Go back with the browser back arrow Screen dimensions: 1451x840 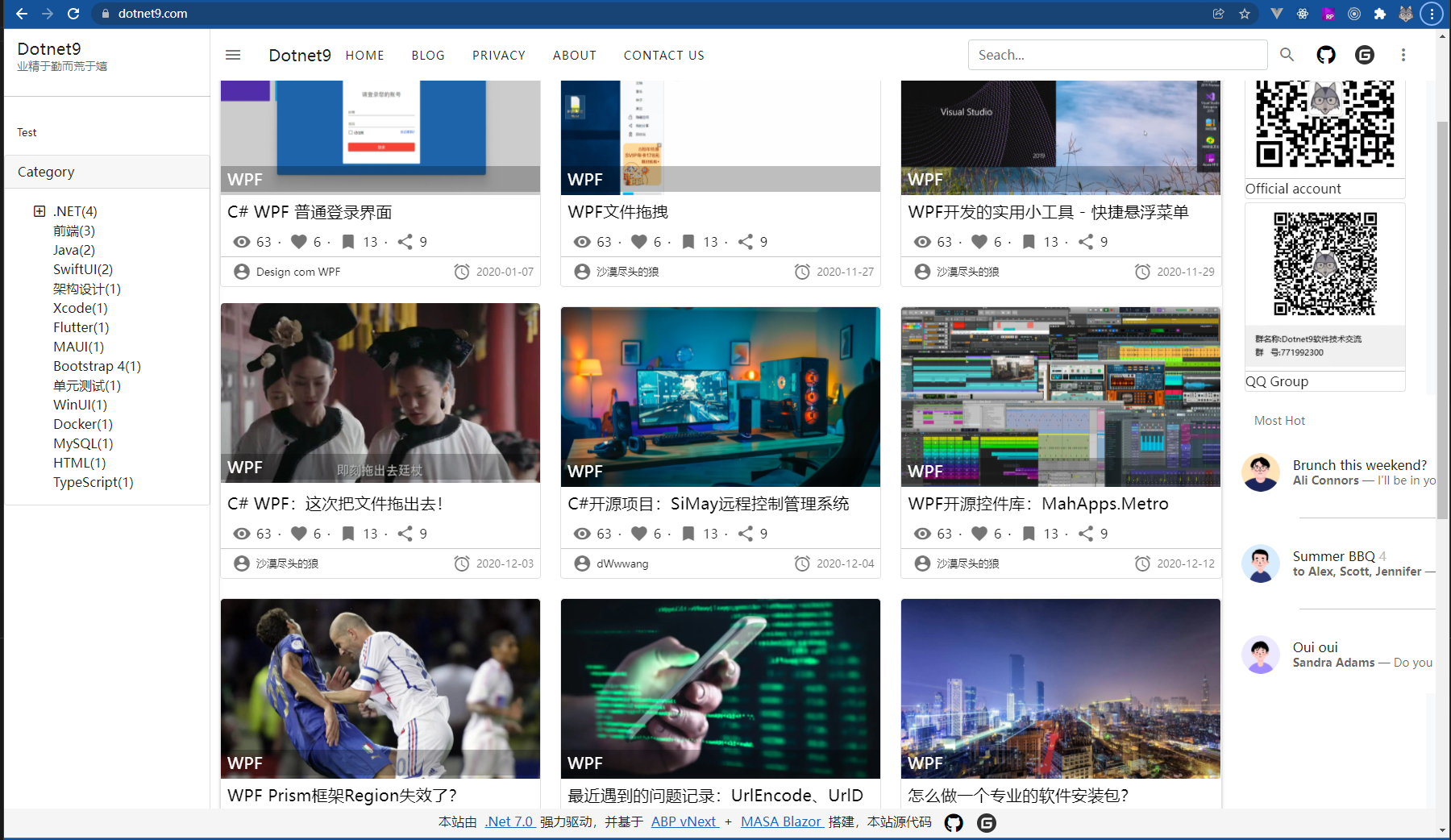click(x=22, y=14)
